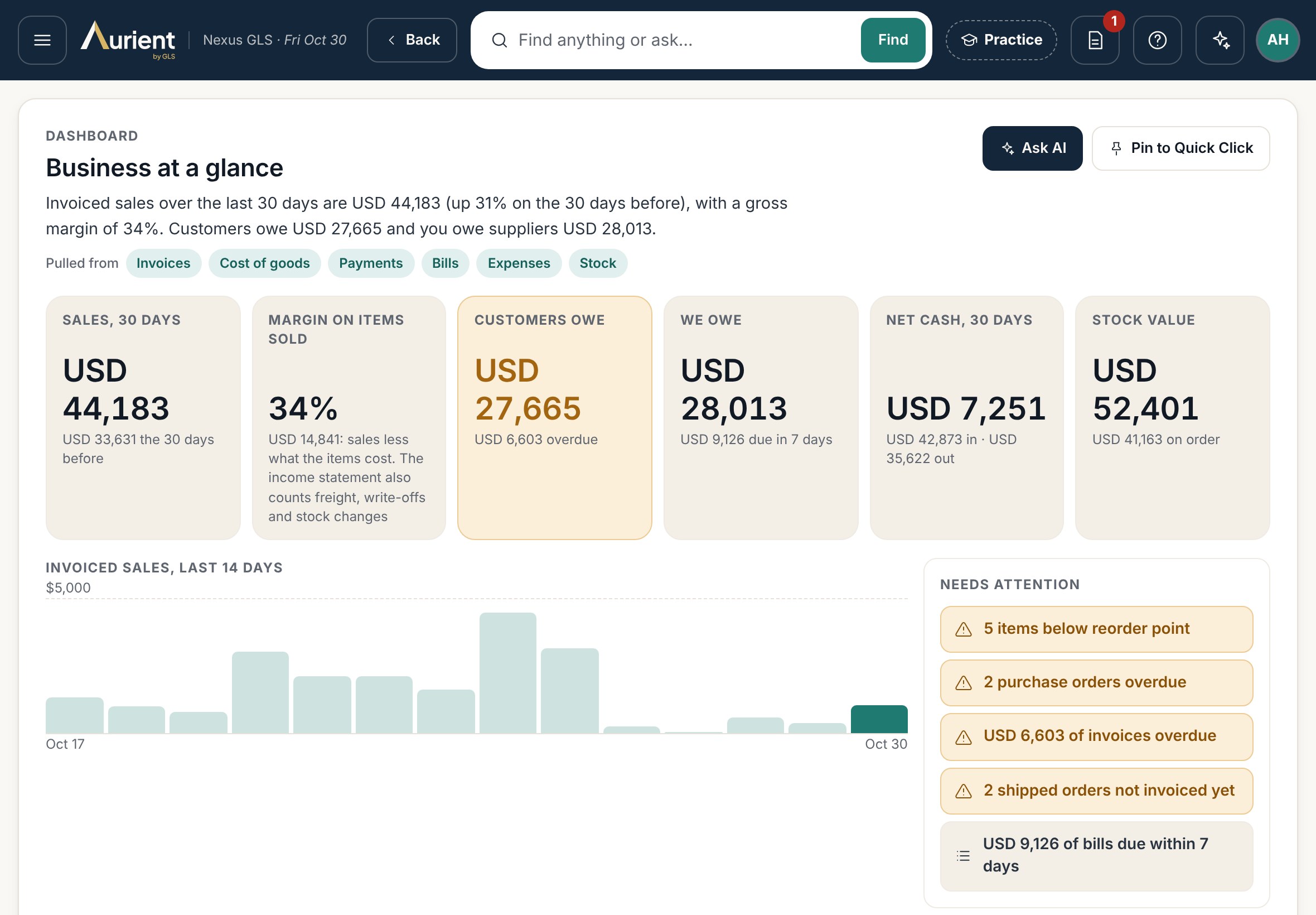This screenshot has width=1316, height=915.
Task: Open the Stock value card
Action: [x=1172, y=418]
